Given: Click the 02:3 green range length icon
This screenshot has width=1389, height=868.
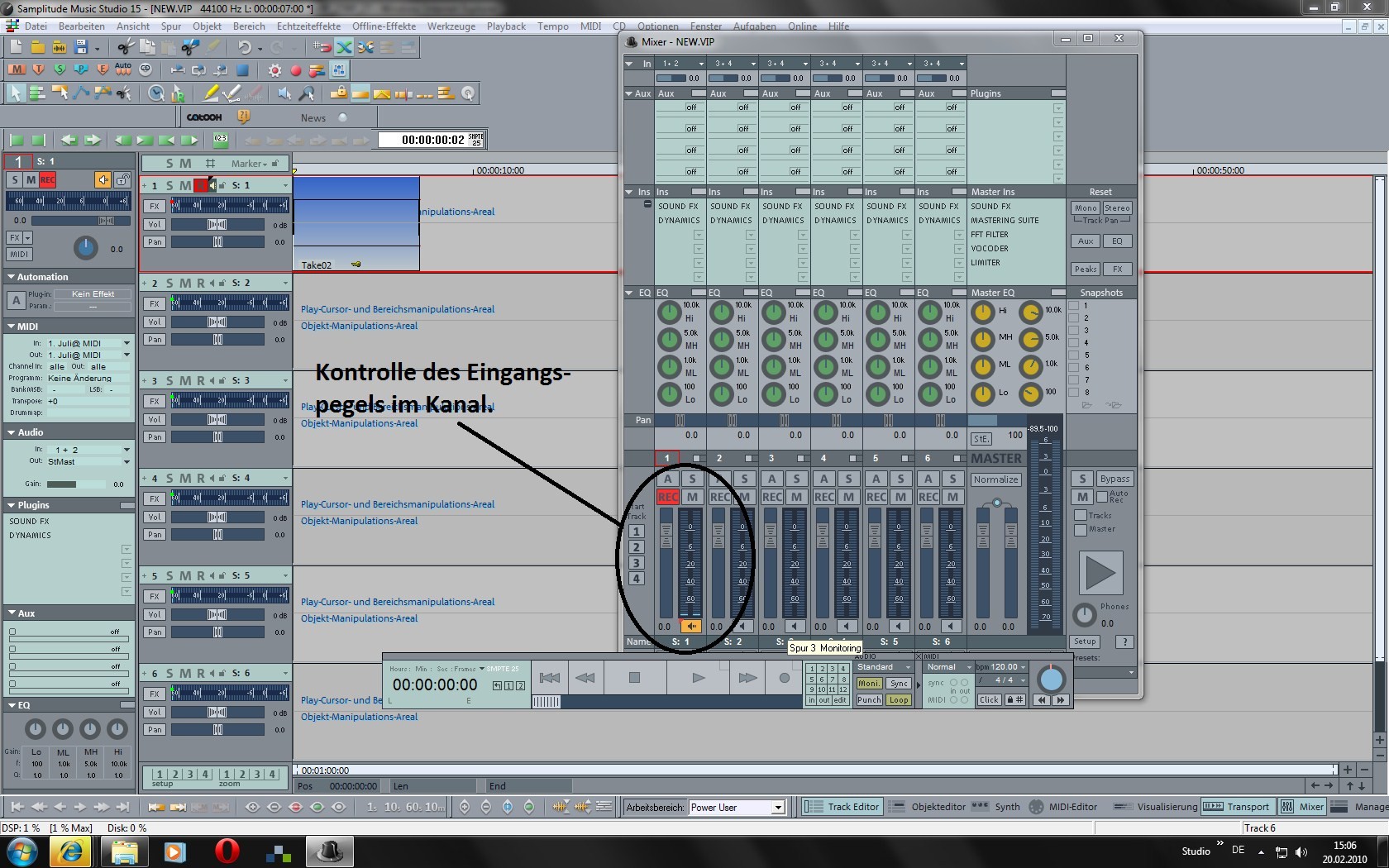Looking at the screenshot, I should [x=221, y=140].
